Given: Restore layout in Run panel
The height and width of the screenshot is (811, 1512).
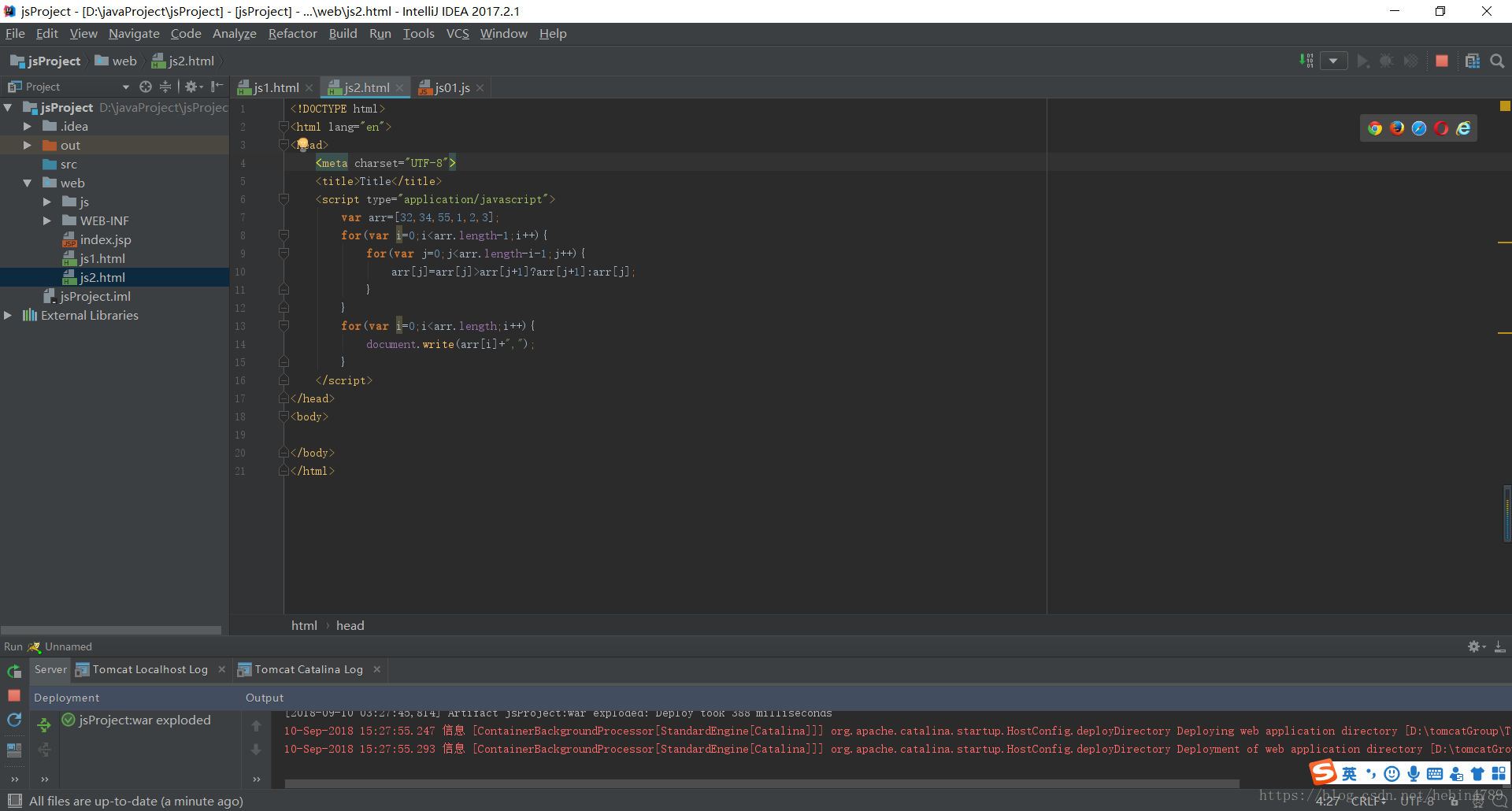Looking at the screenshot, I should point(14,750).
